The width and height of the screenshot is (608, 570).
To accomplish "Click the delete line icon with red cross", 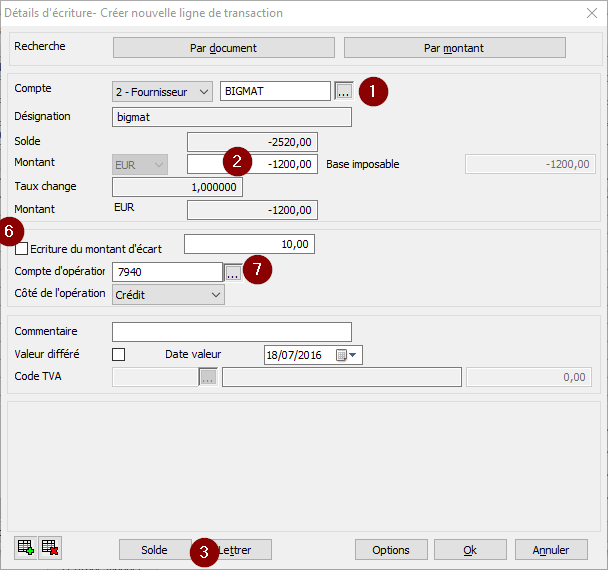I will [x=50, y=549].
